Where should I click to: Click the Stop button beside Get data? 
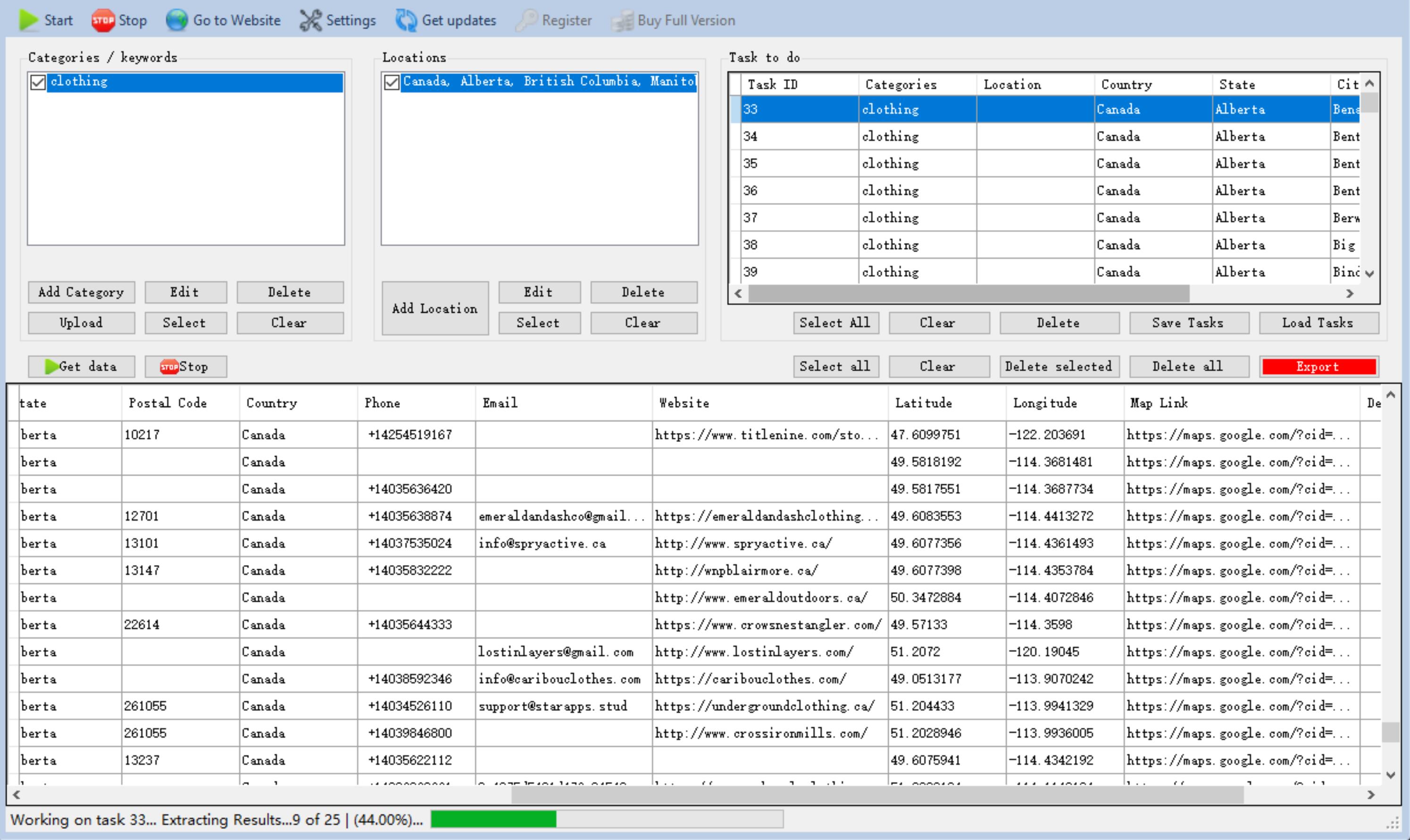pyautogui.click(x=186, y=366)
